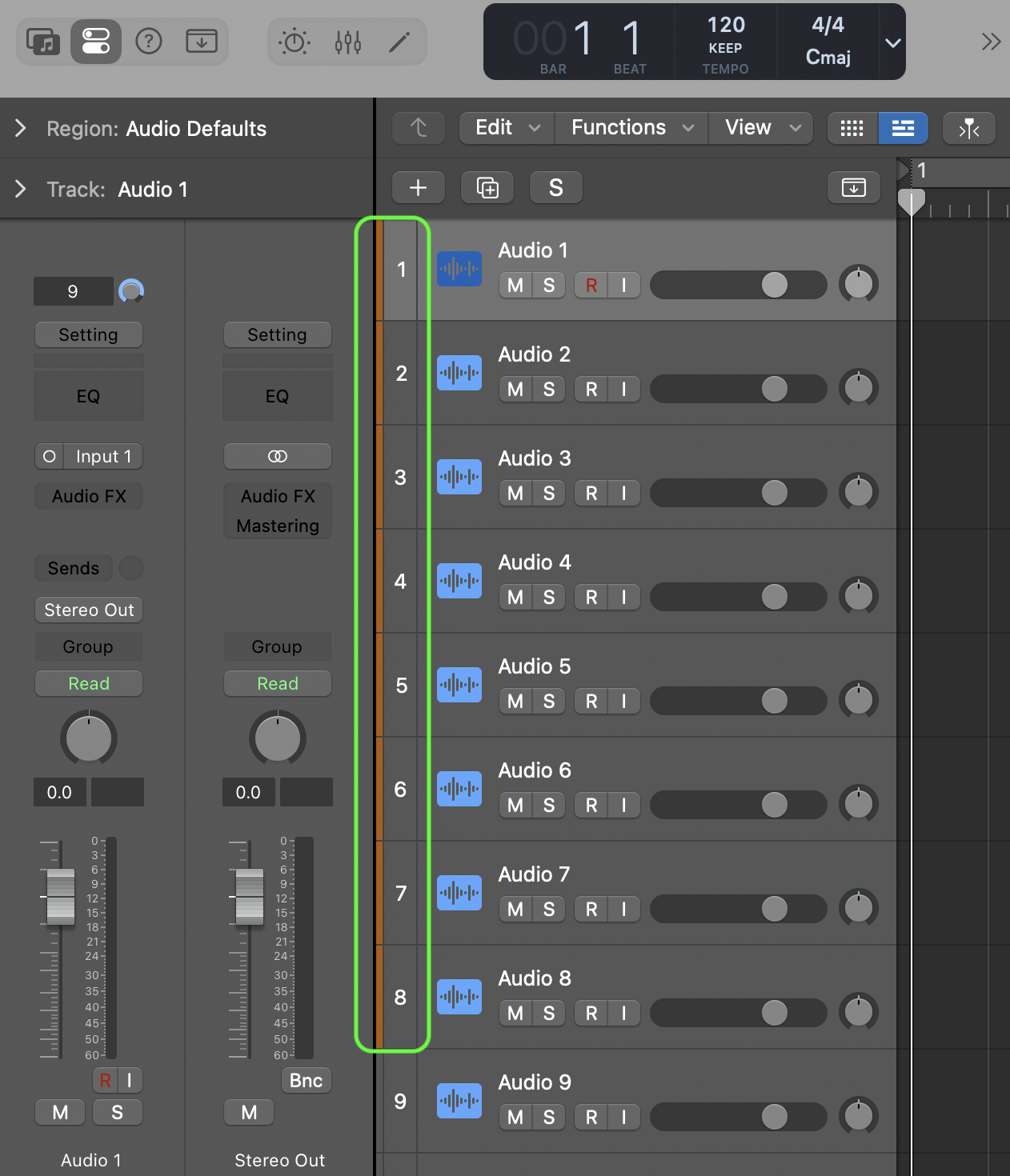
Task: Open Quick Help question mark icon
Action: (x=149, y=41)
